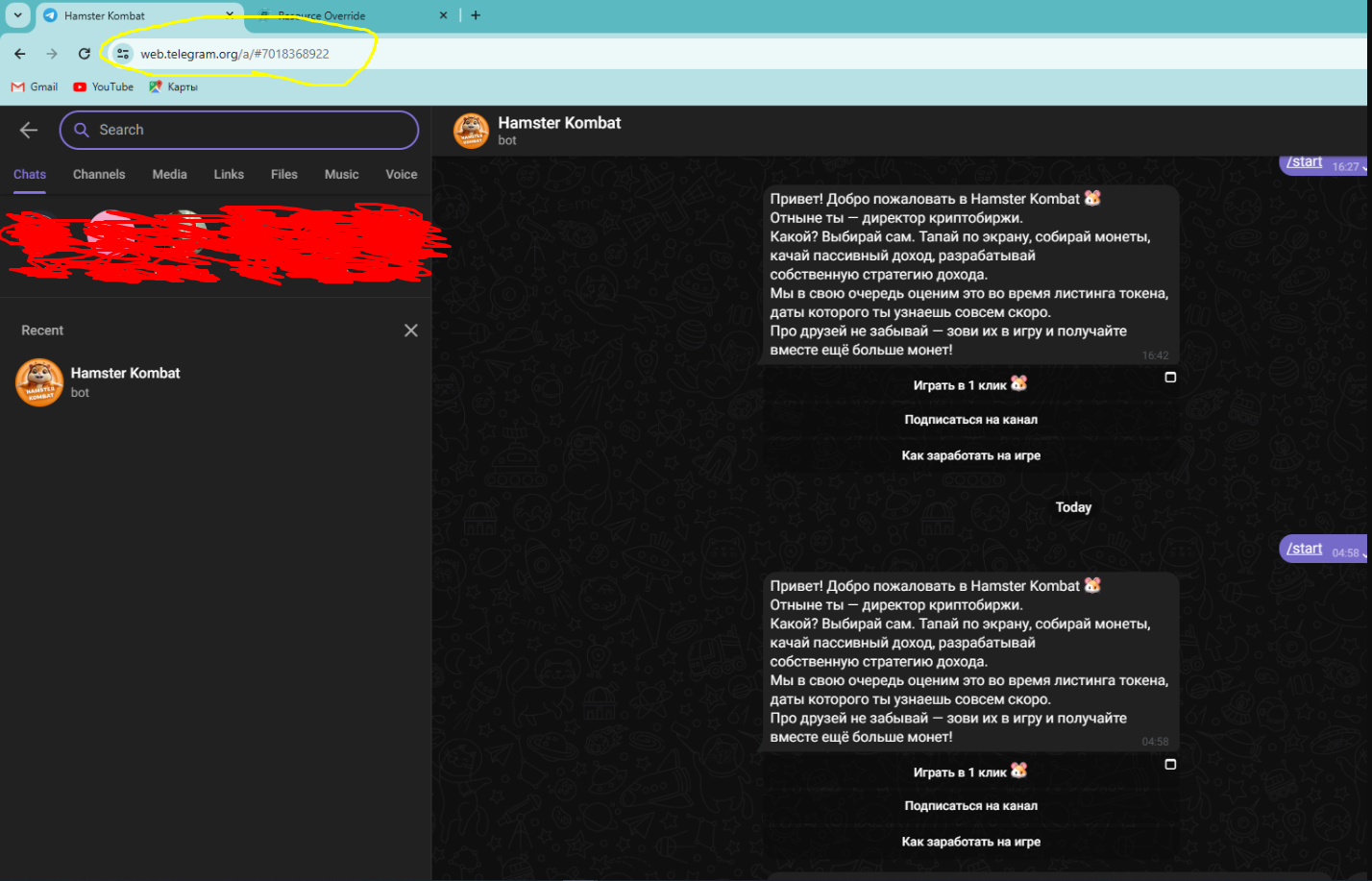Go back with the browser back arrow

pyautogui.click(x=20, y=54)
